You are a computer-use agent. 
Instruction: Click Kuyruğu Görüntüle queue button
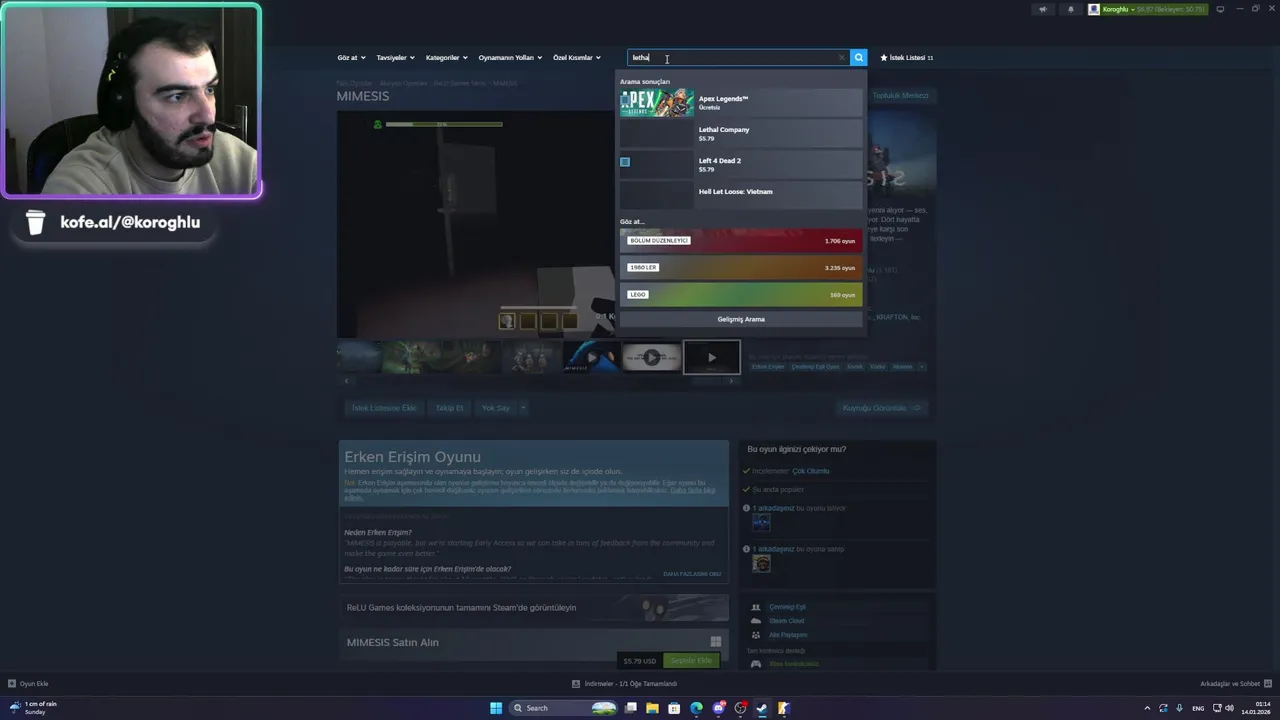coord(883,408)
